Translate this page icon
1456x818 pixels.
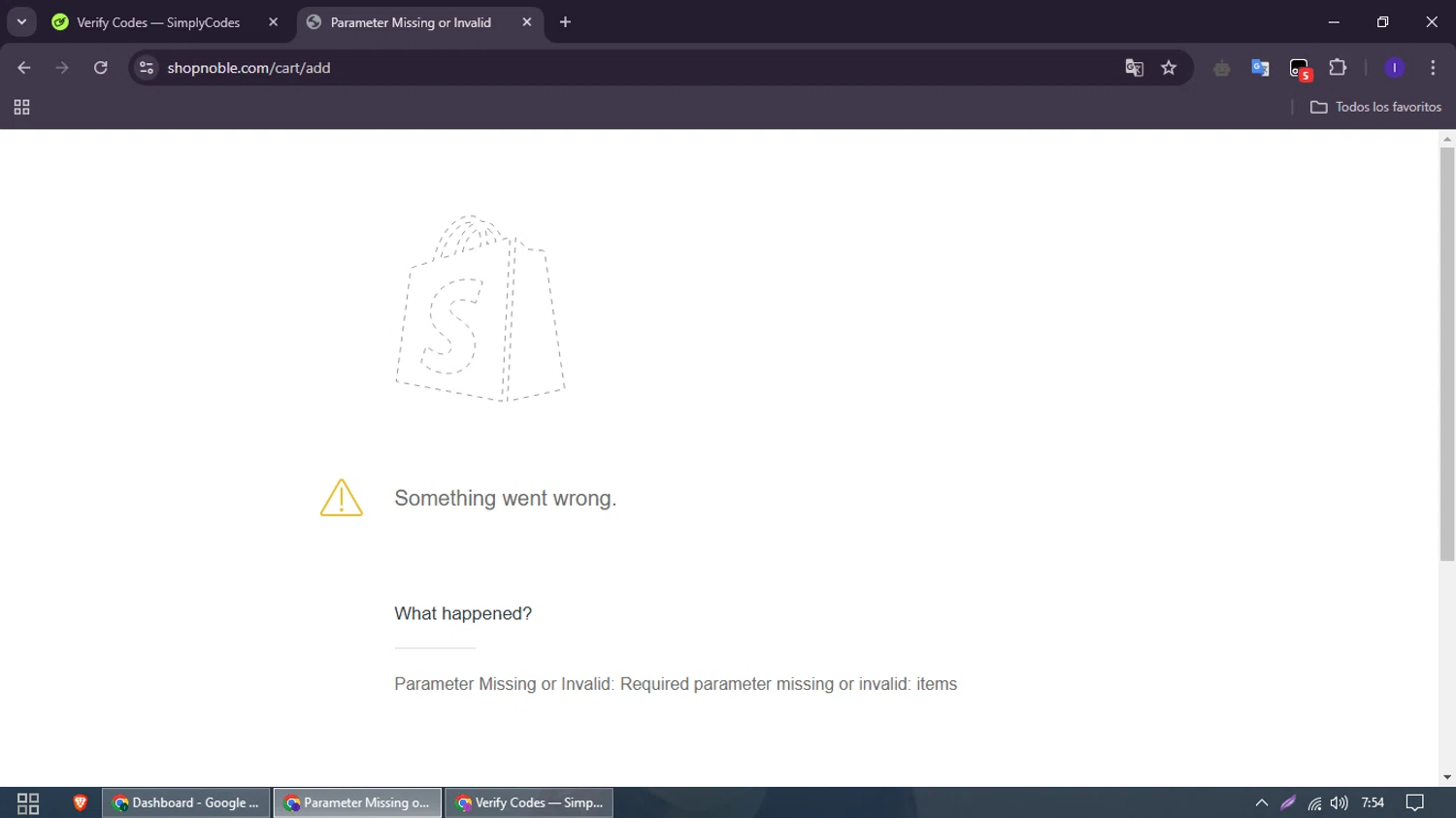point(1134,68)
